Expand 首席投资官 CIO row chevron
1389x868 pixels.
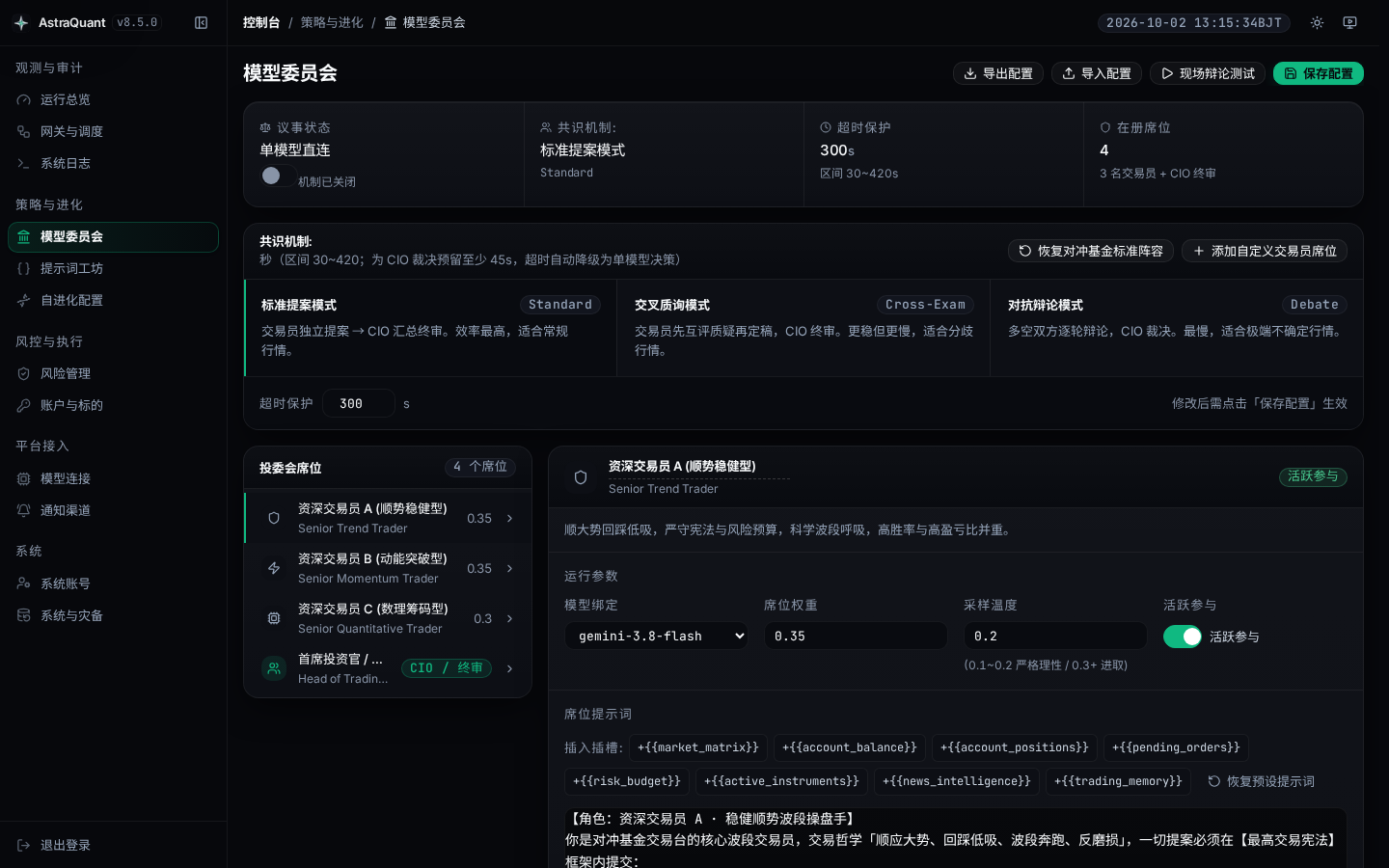point(509,668)
